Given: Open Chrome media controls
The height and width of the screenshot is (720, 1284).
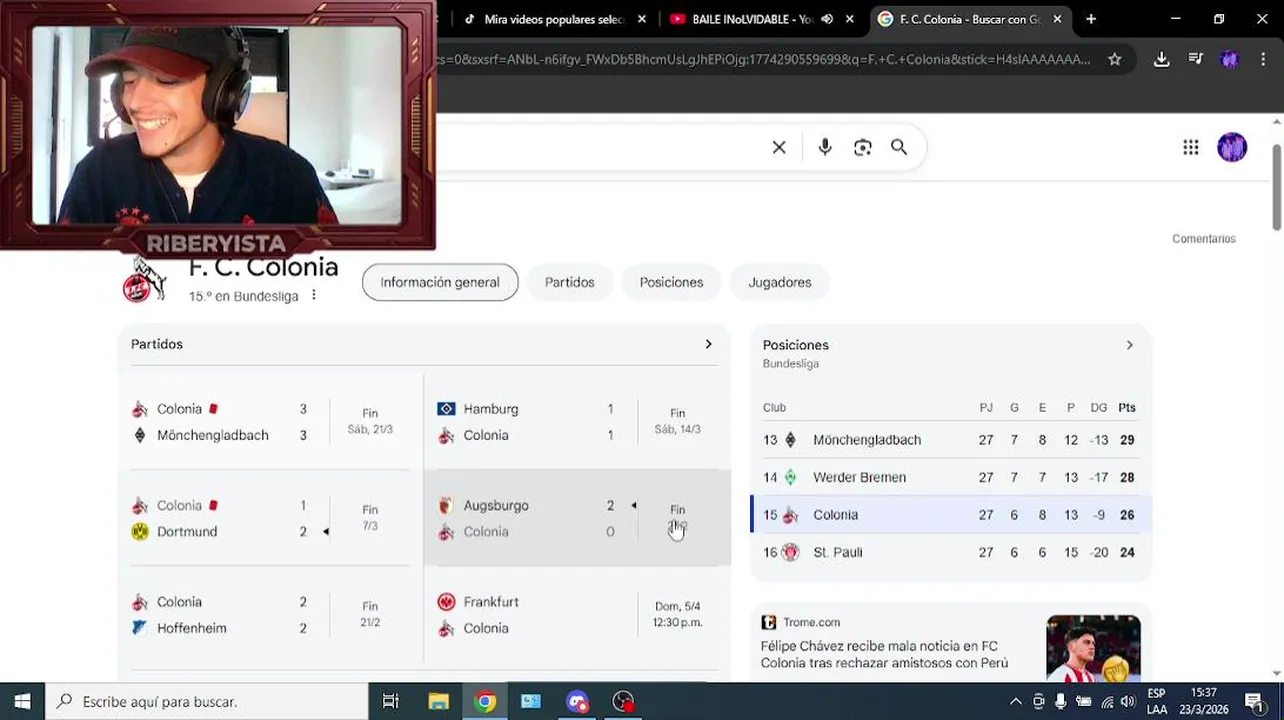Looking at the screenshot, I should 1195,59.
